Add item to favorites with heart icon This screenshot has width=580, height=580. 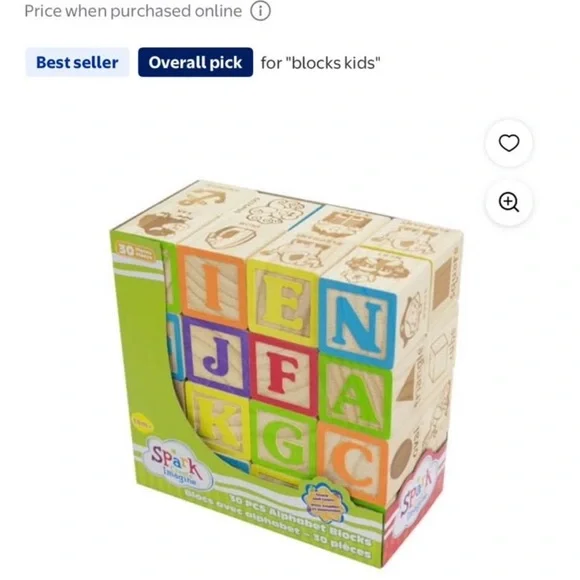click(x=509, y=143)
